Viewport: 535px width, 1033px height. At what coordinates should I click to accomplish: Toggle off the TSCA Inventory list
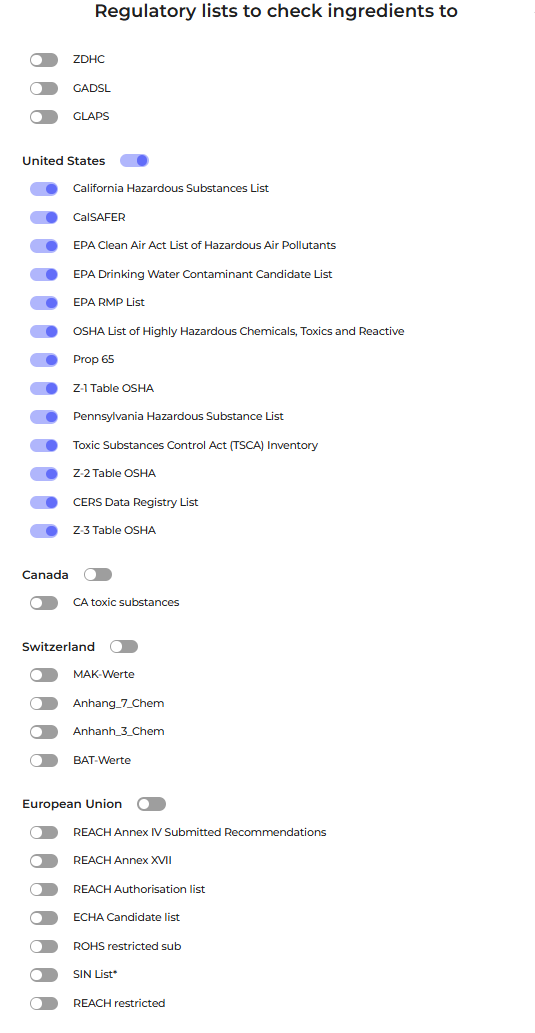click(43, 445)
